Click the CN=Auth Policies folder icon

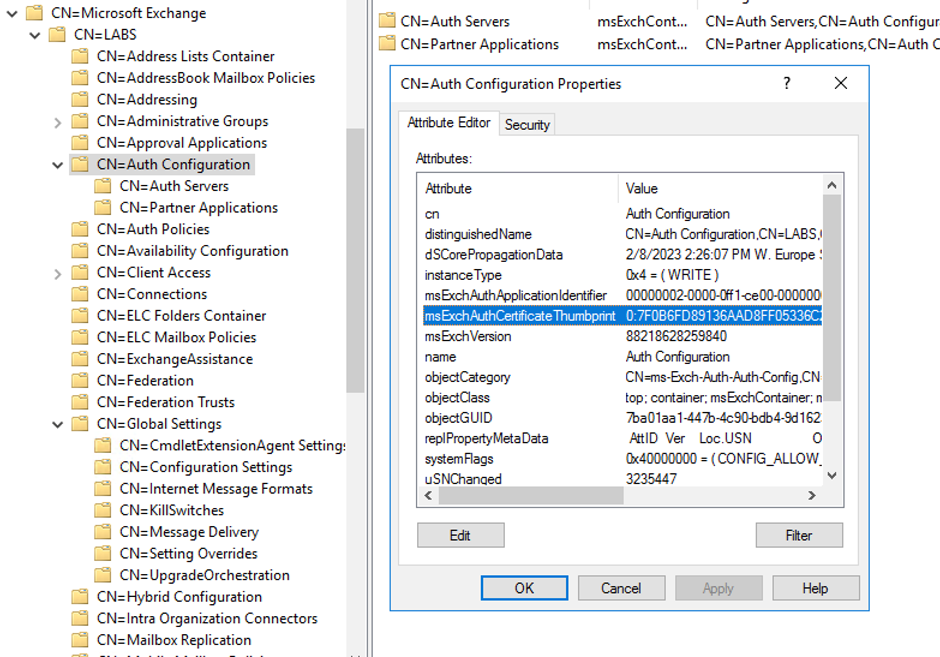[80, 228]
